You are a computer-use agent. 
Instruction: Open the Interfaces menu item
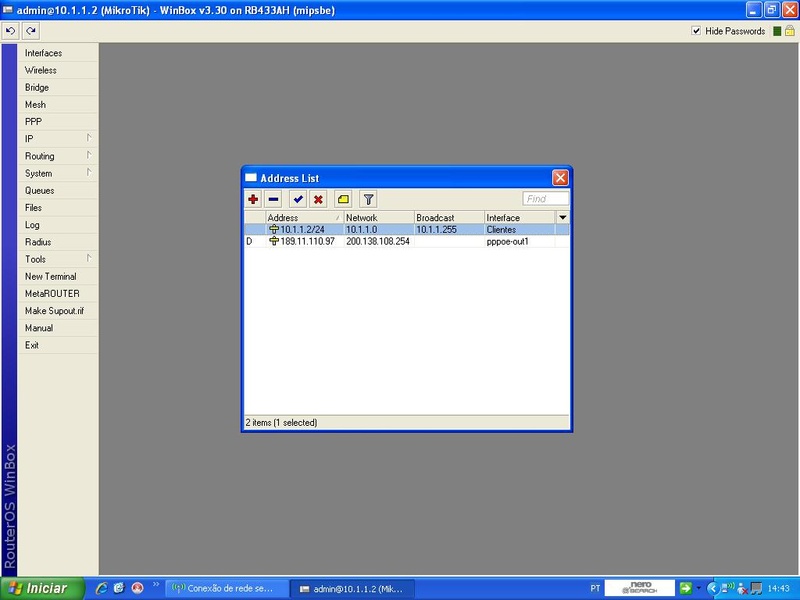click(x=58, y=53)
